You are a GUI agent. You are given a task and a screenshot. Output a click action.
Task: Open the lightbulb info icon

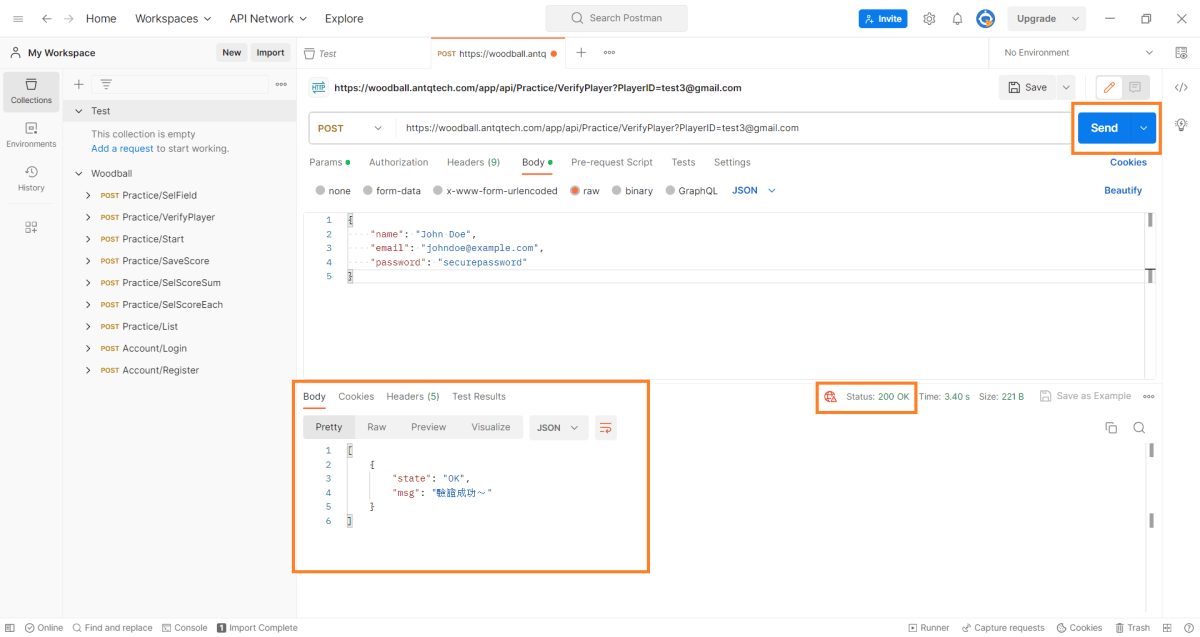click(x=1181, y=124)
